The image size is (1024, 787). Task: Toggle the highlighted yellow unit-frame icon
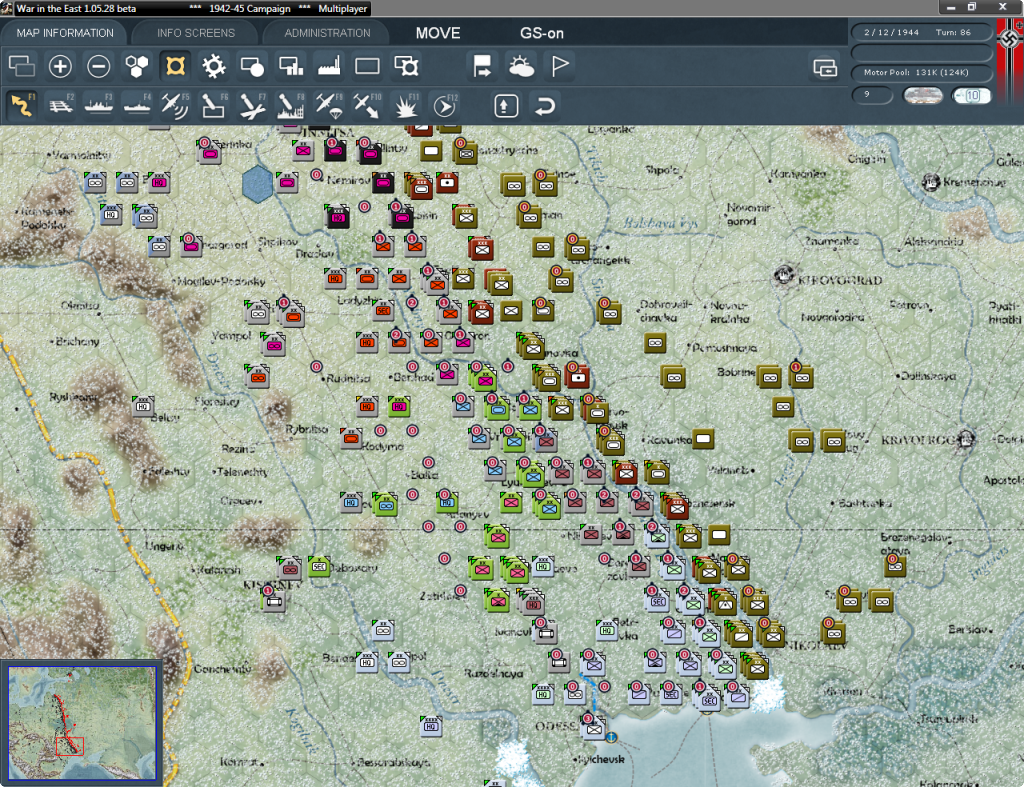pyautogui.click(x=175, y=66)
